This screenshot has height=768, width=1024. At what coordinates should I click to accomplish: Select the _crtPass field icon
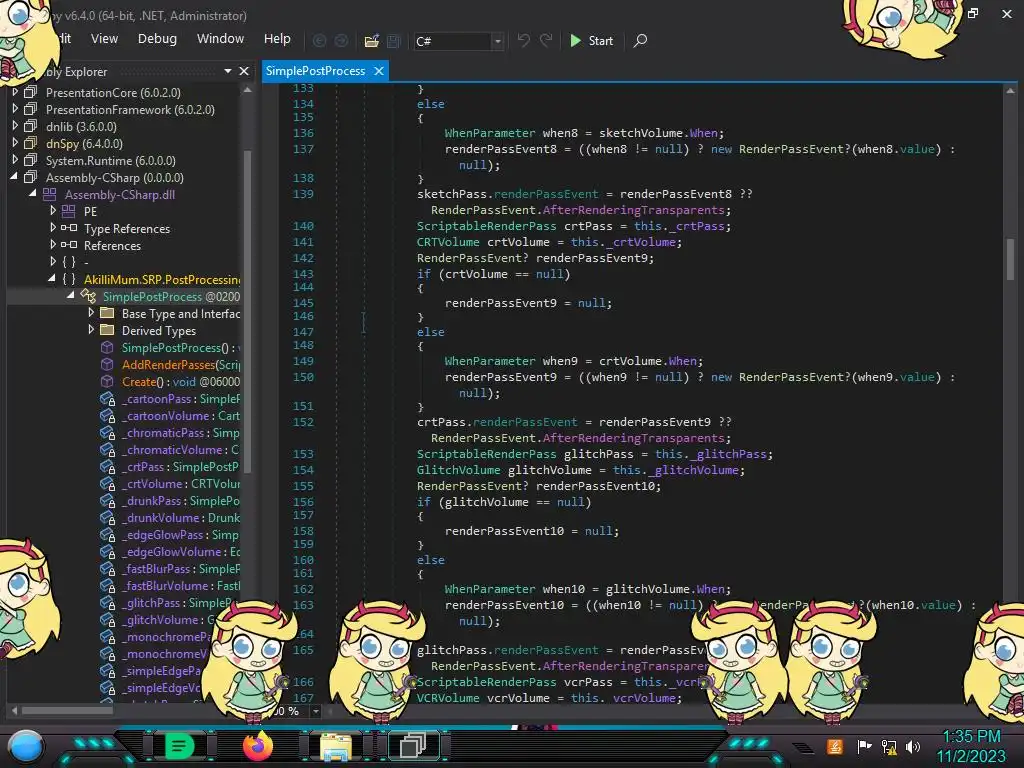pyautogui.click(x=107, y=466)
